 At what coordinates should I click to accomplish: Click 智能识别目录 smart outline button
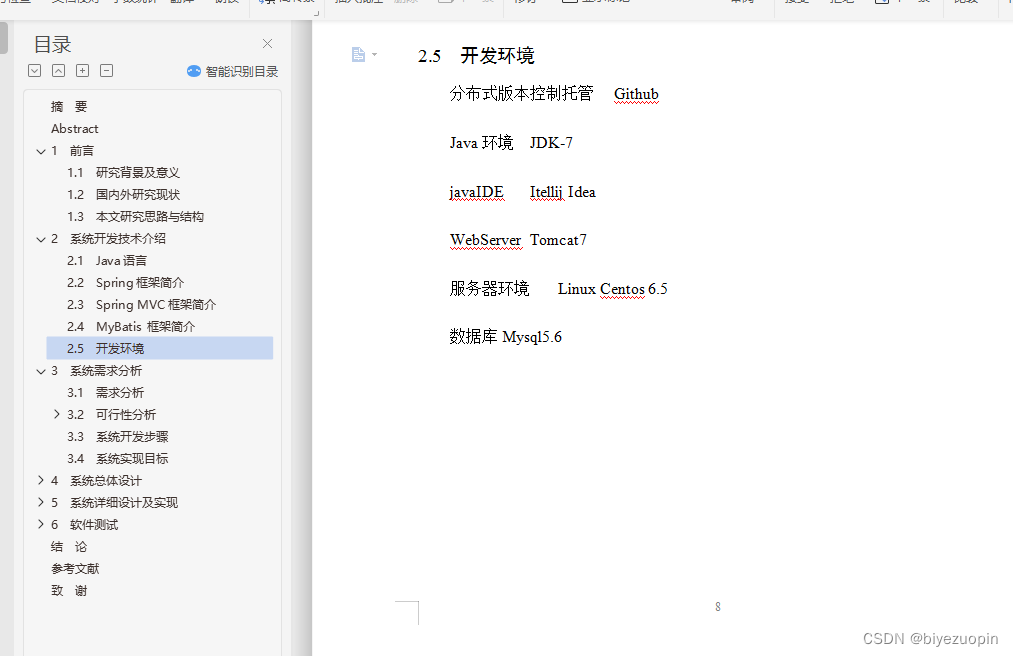click(233, 72)
